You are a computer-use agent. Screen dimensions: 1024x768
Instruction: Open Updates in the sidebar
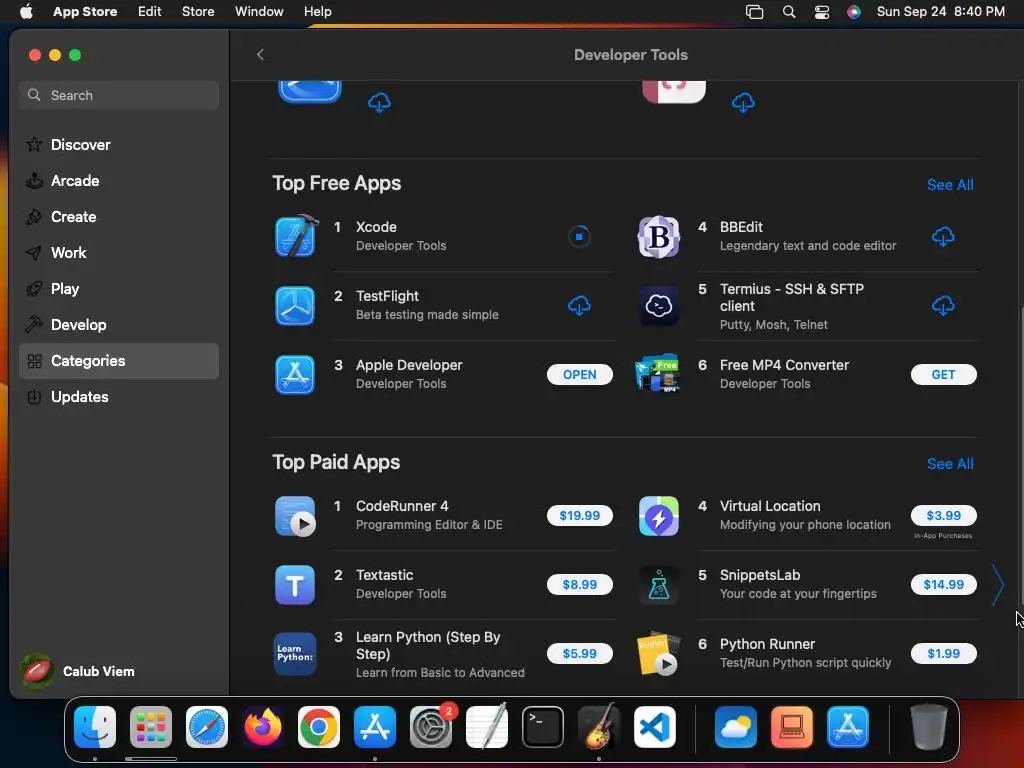coord(119,396)
